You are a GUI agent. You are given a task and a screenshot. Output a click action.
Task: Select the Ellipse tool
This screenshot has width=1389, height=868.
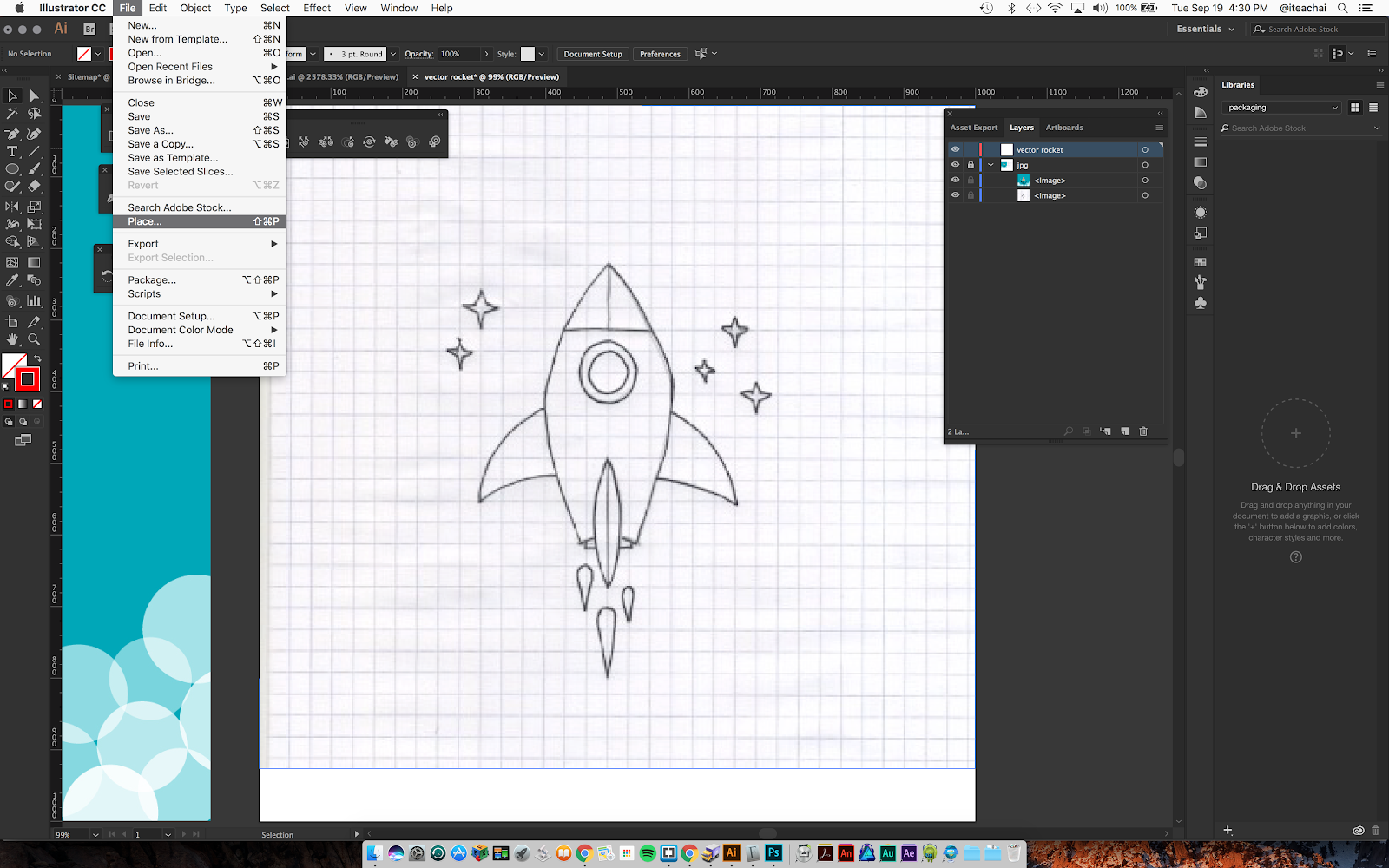(x=12, y=169)
